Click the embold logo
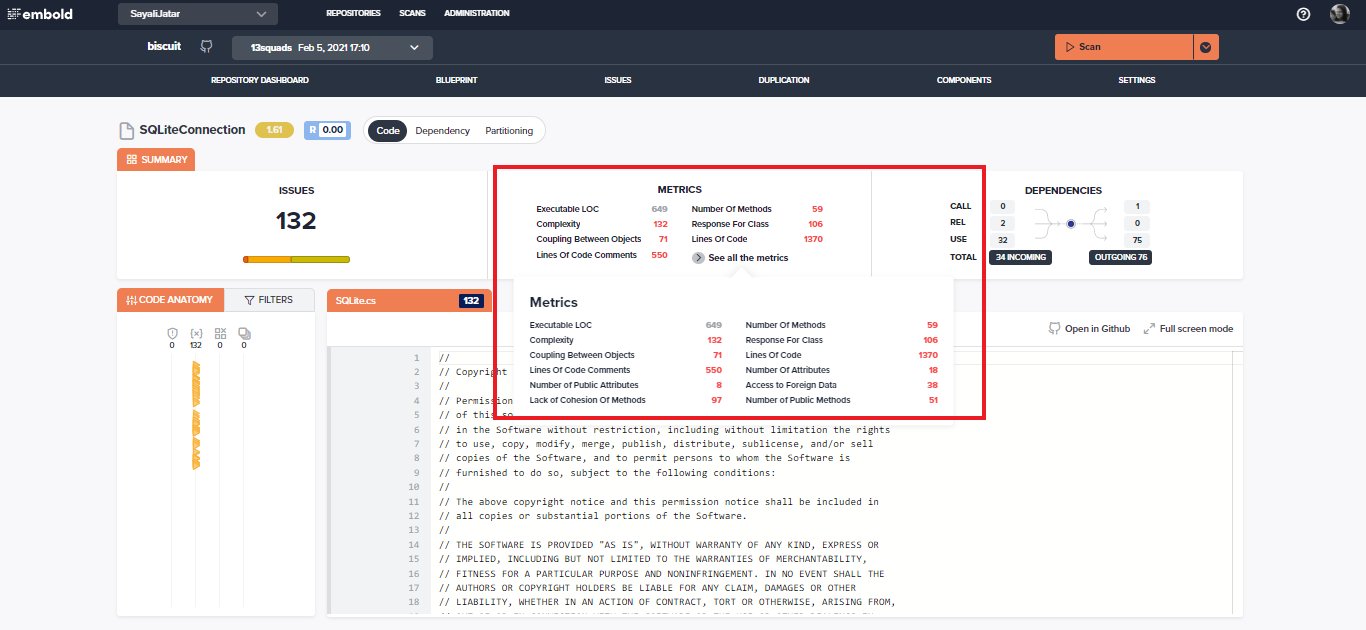The height and width of the screenshot is (630, 1366). (39, 14)
